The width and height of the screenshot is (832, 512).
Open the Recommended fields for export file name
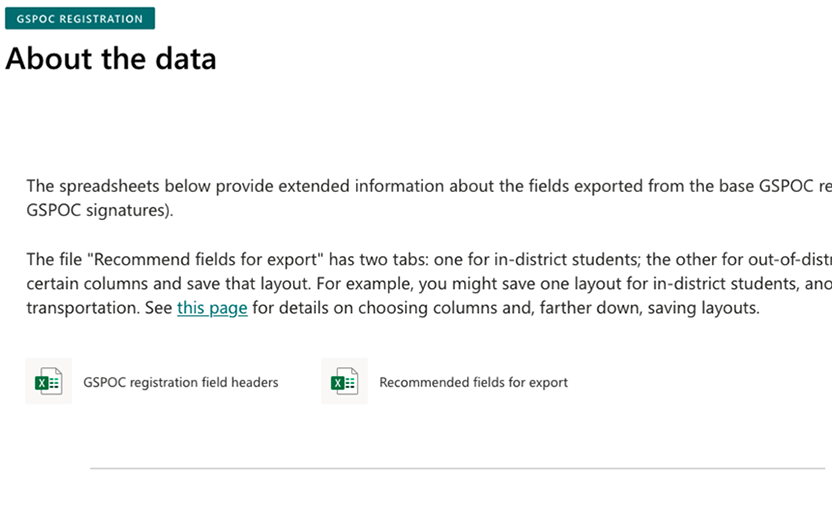(473, 382)
